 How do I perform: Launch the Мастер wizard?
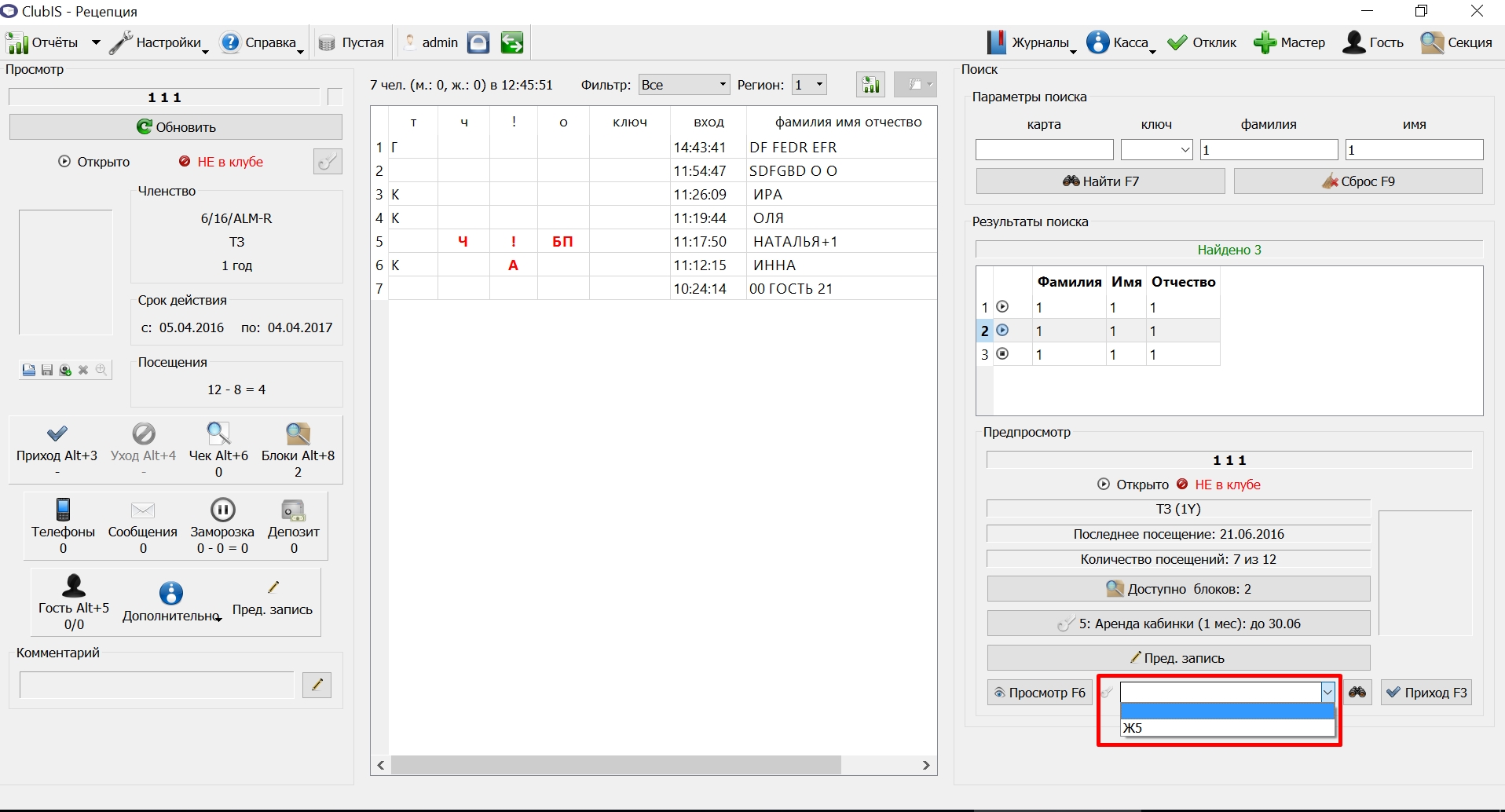coord(1289,42)
